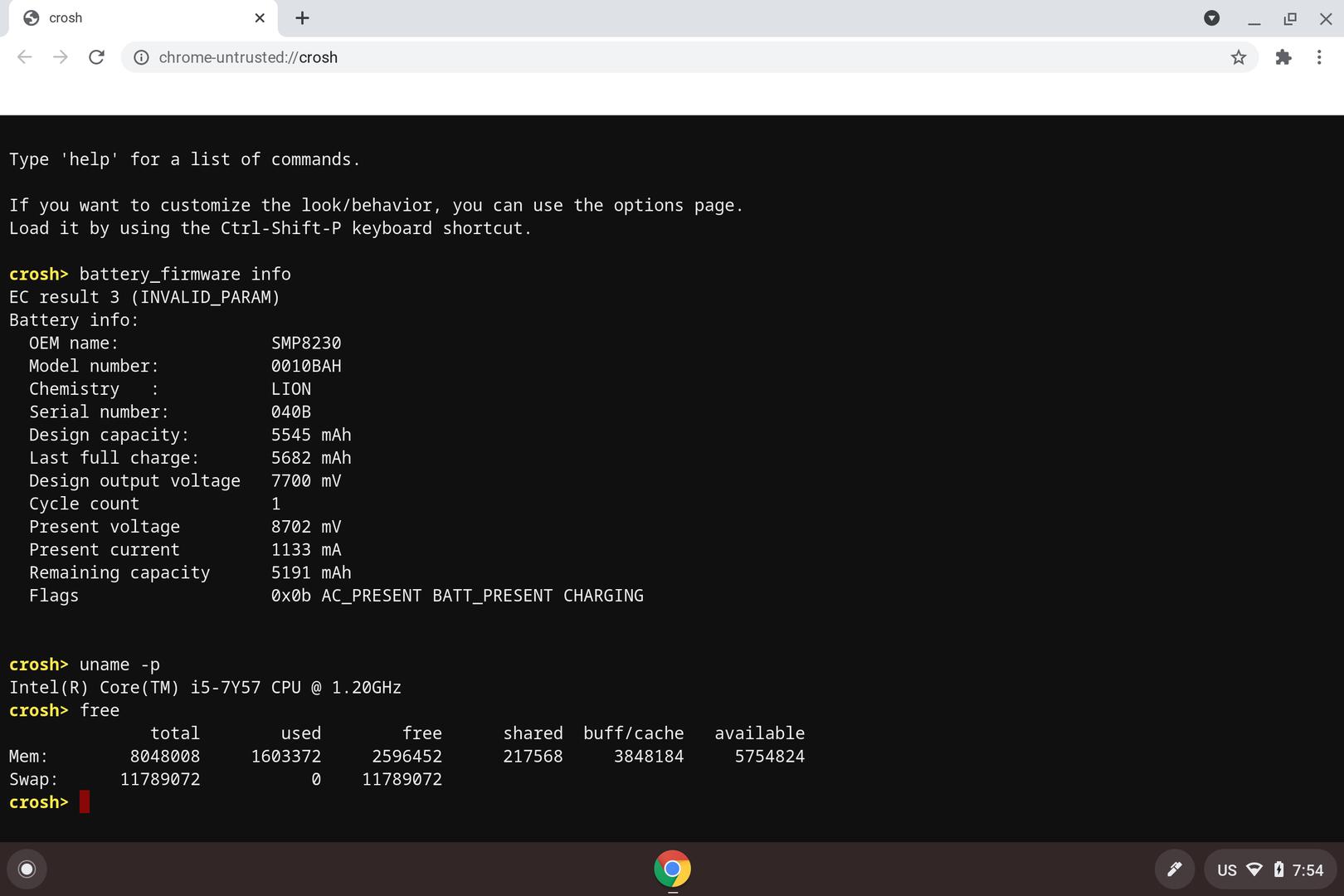
Task: Select design capacity value 5545 mAh
Action: coord(311,435)
